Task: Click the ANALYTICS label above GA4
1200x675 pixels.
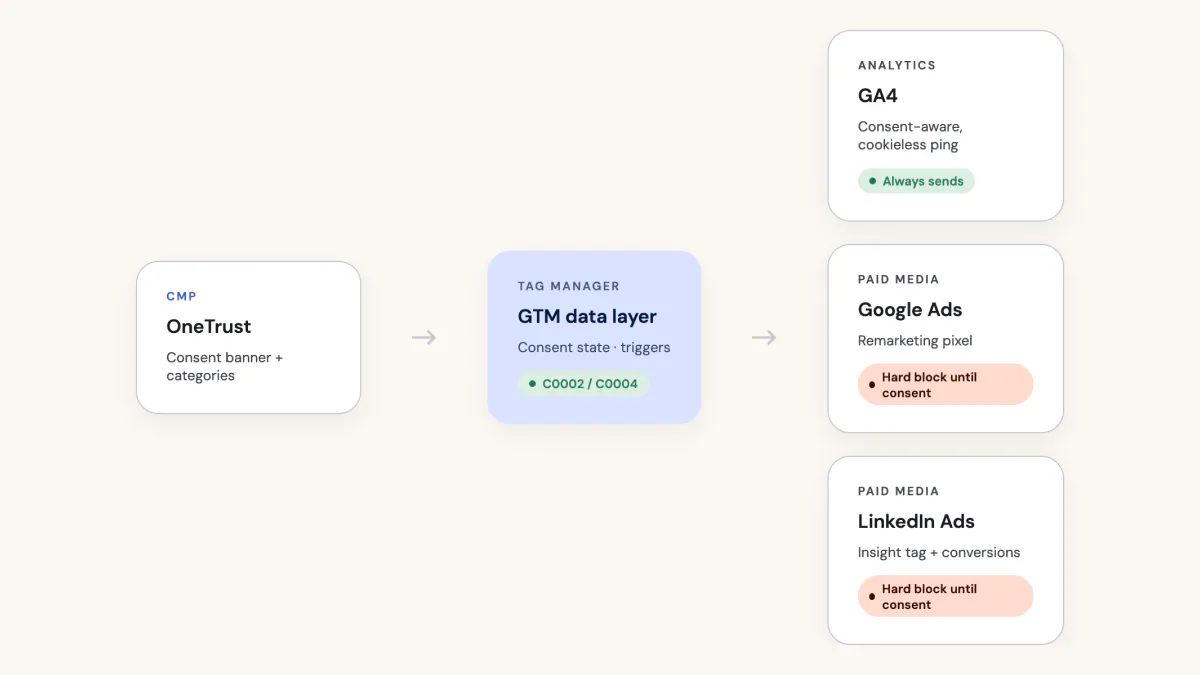Action: [897, 65]
